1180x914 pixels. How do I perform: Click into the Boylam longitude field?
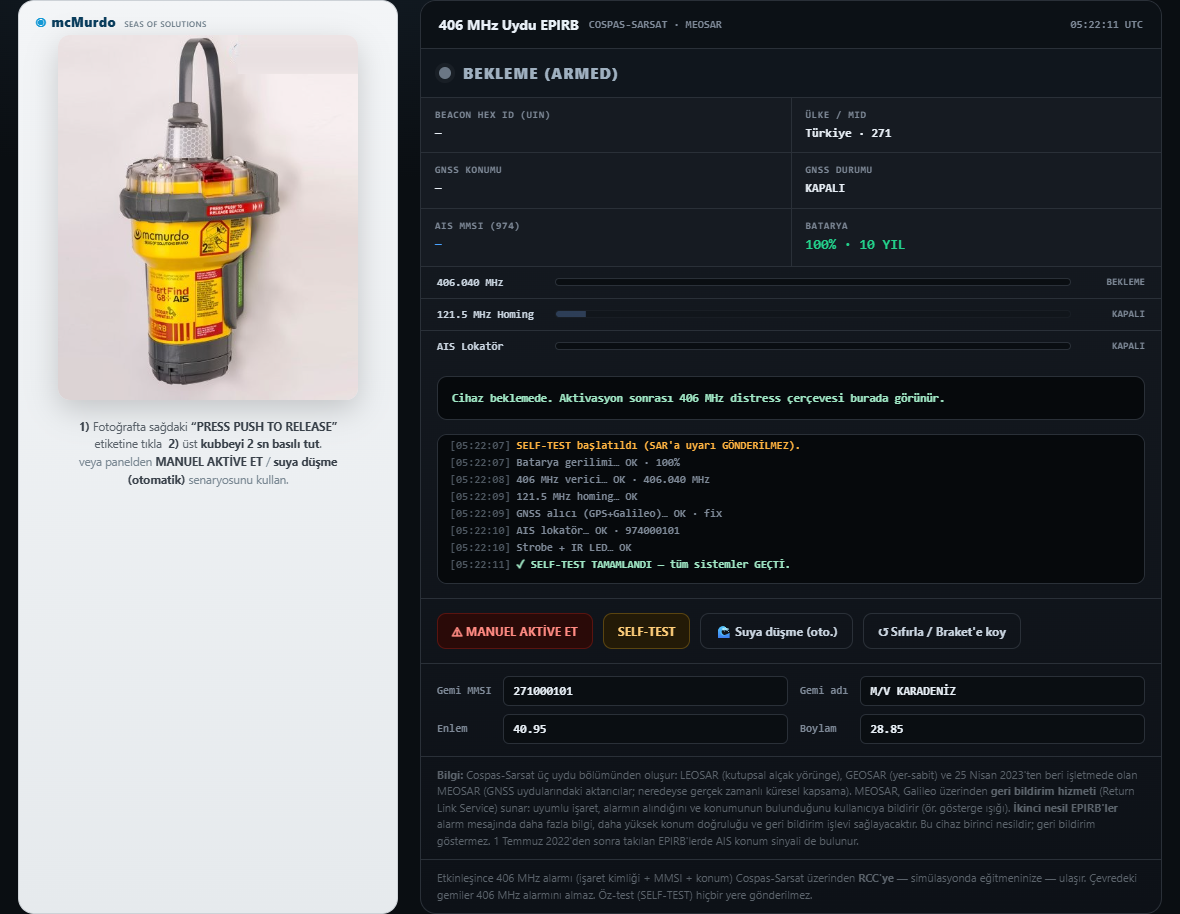point(1002,729)
